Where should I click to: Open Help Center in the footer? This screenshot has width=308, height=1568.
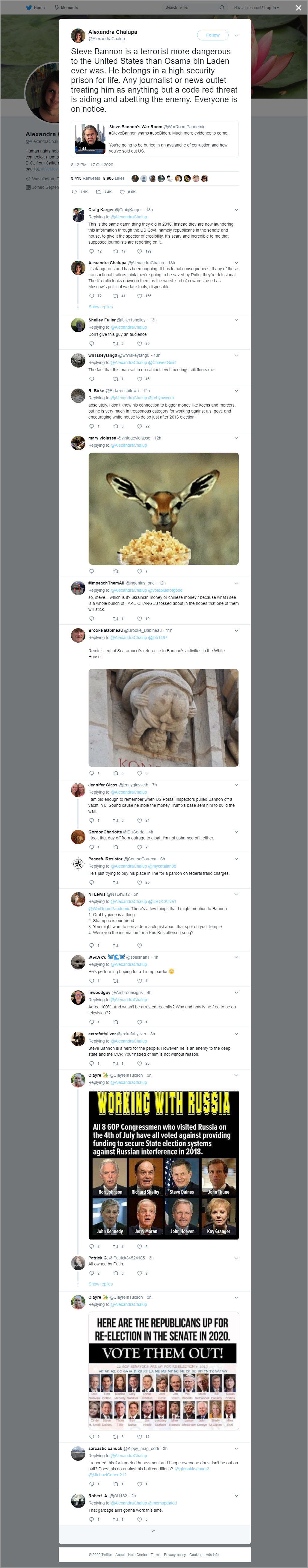pyautogui.click(x=138, y=1554)
